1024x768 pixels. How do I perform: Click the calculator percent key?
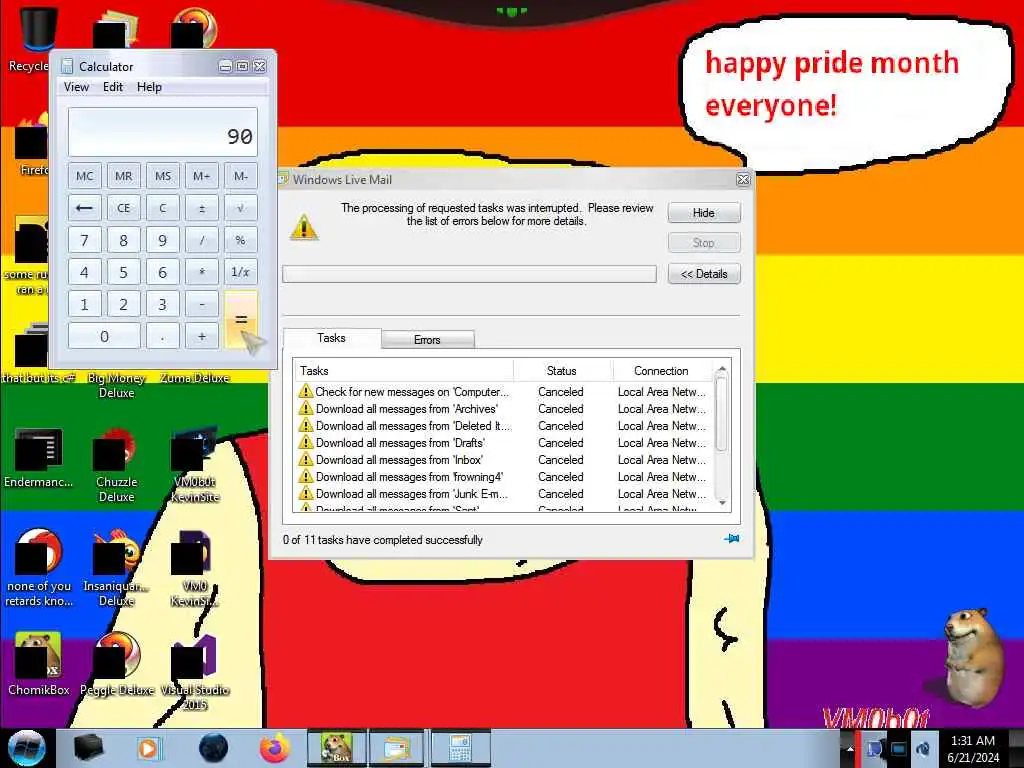coord(241,240)
